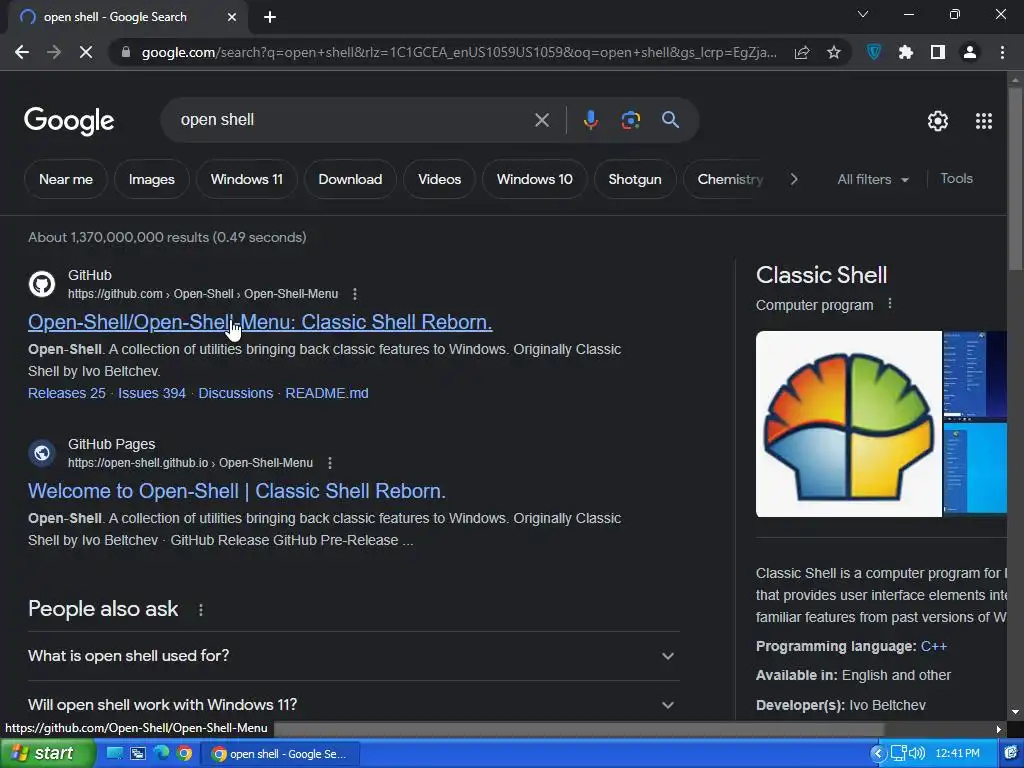This screenshot has width=1024, height=768.
Task: Open the Chrome profile menu
Action: (x=970, y=52)
